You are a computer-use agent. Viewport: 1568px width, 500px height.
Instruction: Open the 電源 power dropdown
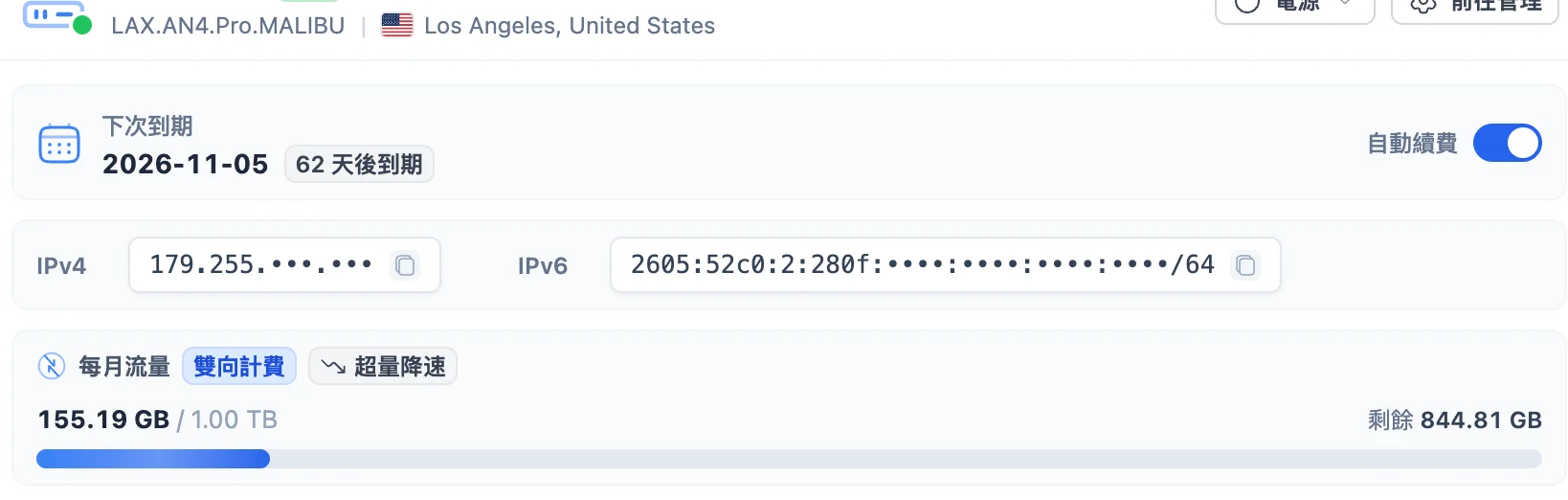tap(1295, 8)
